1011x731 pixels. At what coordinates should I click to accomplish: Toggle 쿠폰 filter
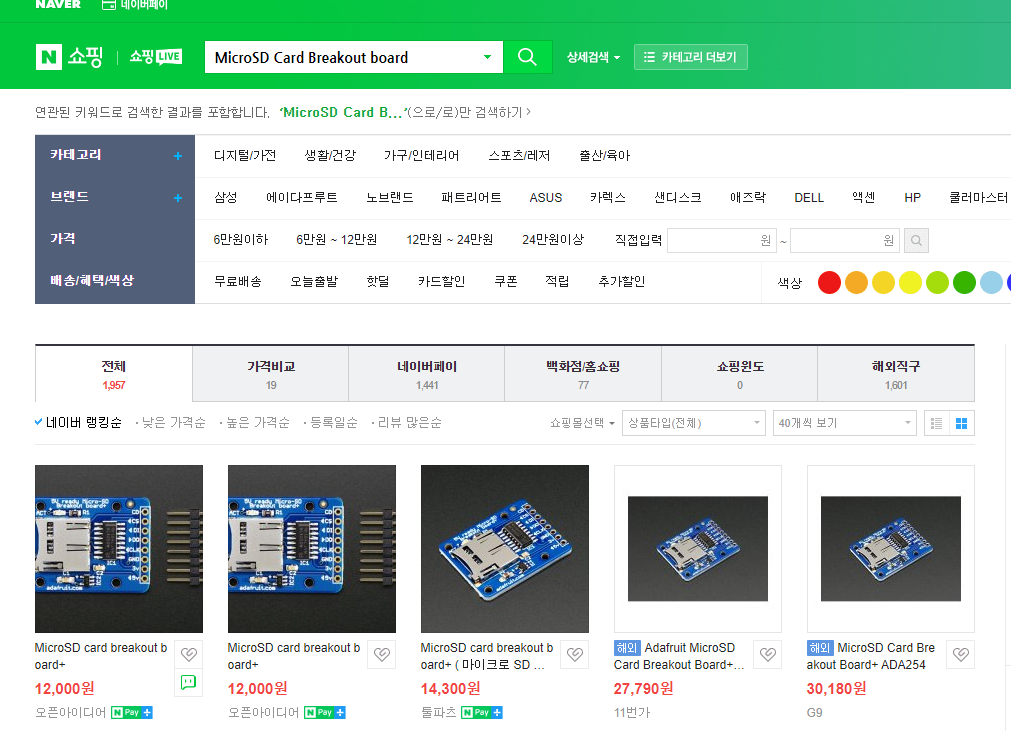(x=506, y=282)
